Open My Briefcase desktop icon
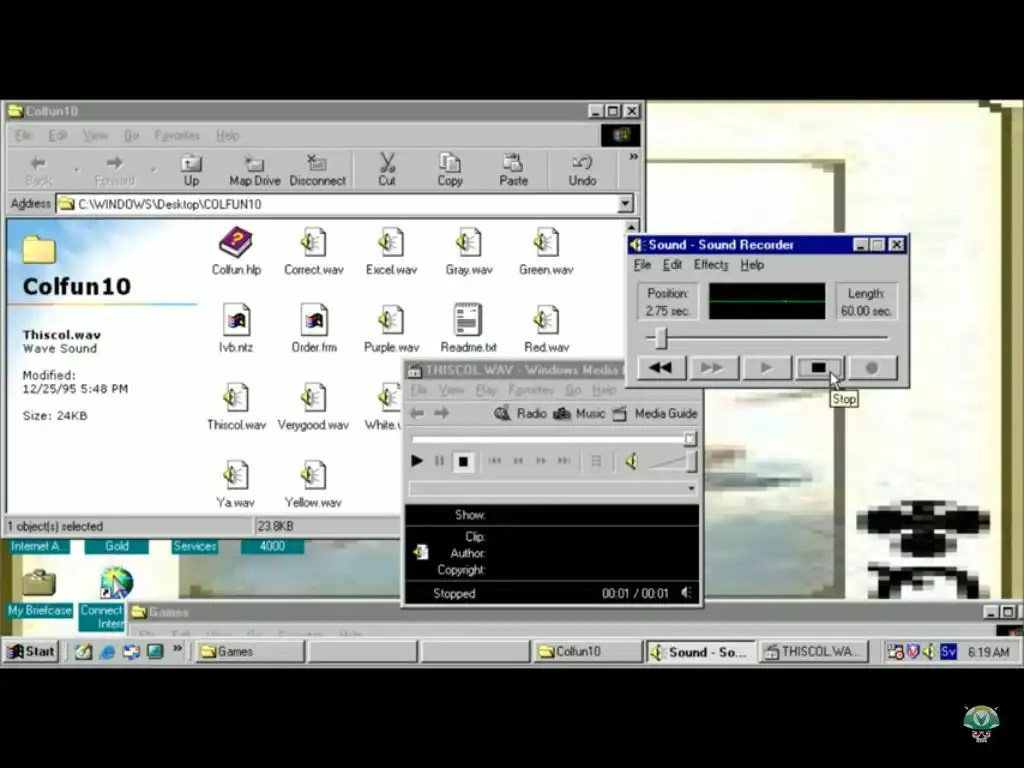The width and height of the screenshot is (1024, 768). (x=39, y=592)
